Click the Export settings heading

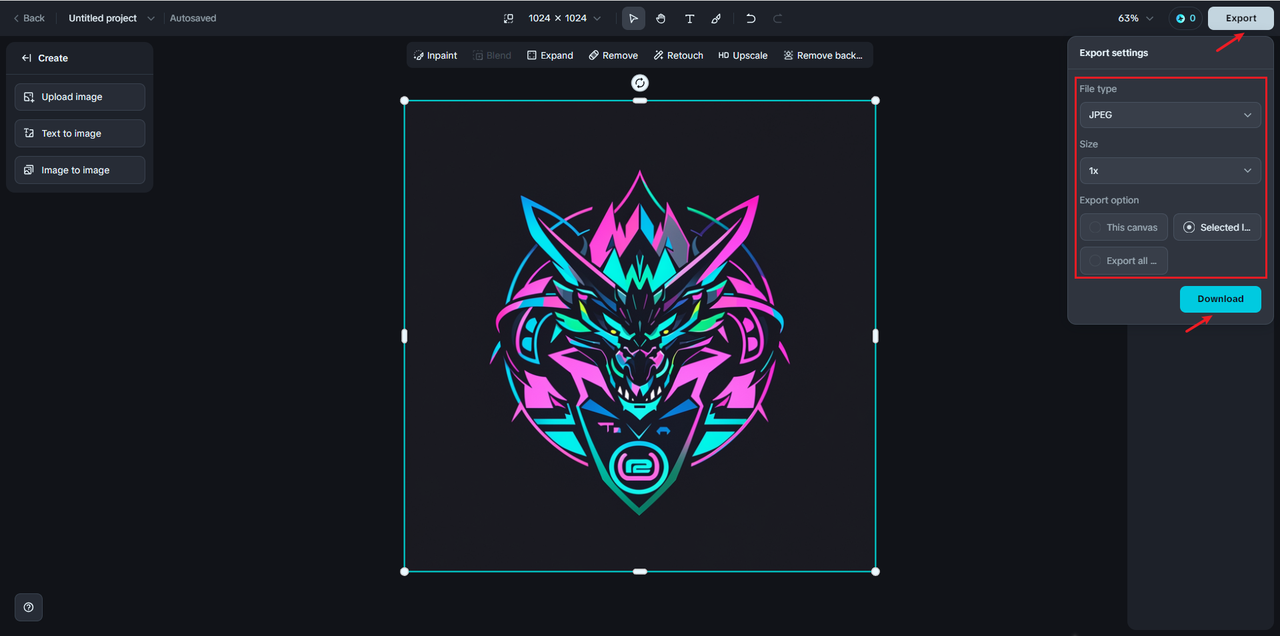pos(1114,53)
